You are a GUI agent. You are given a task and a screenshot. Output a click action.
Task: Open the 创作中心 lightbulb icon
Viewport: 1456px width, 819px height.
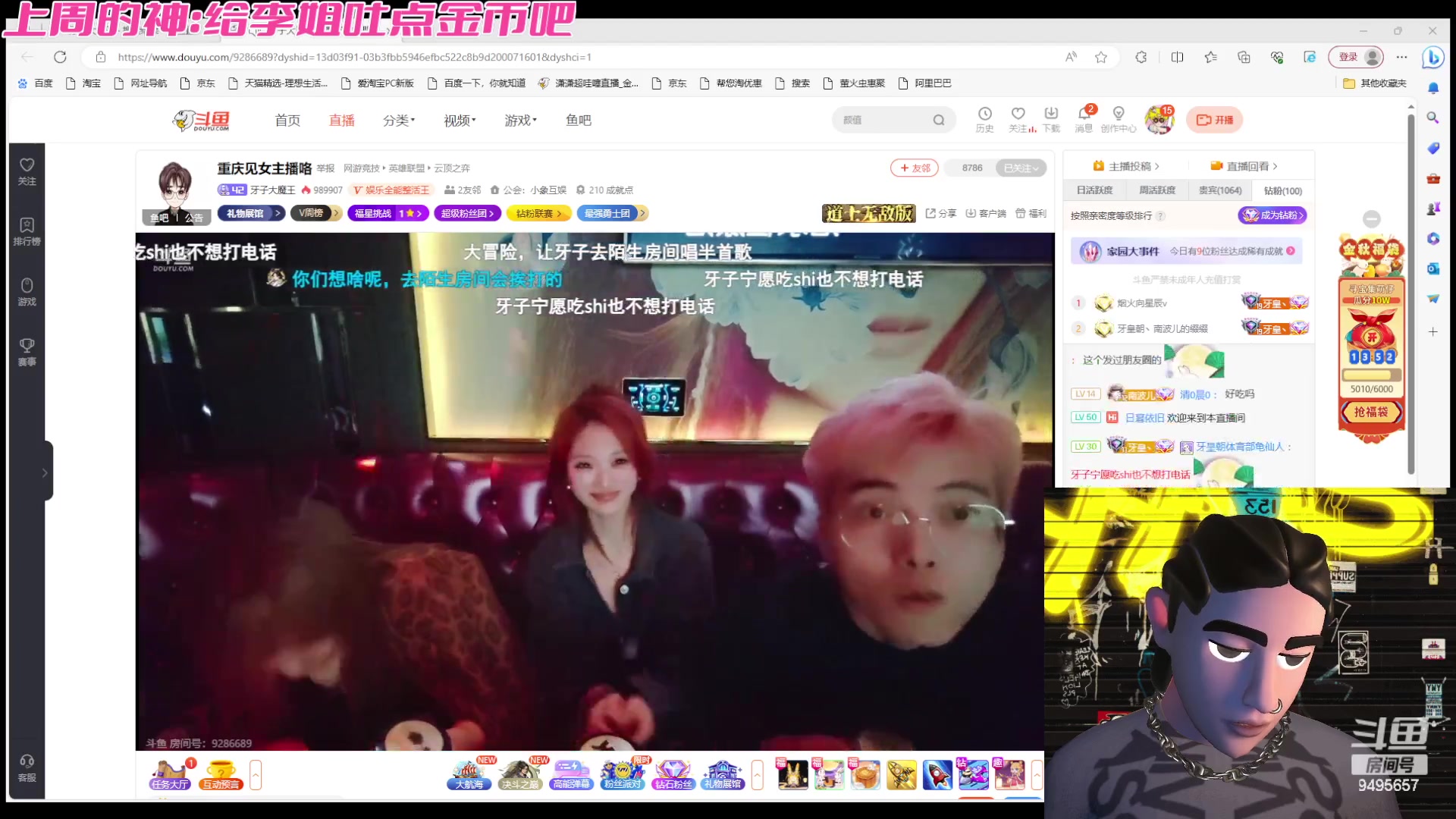1118,115
